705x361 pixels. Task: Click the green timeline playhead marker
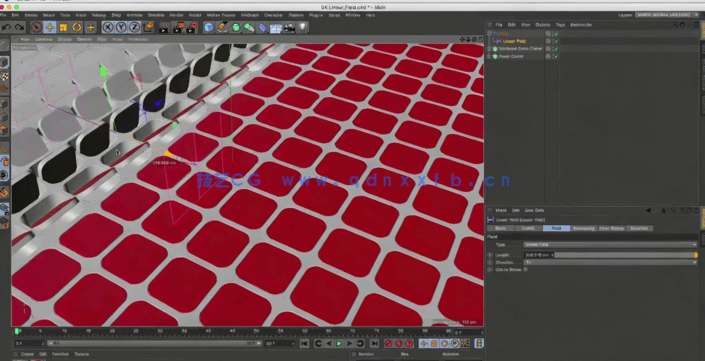coord(17,331)
